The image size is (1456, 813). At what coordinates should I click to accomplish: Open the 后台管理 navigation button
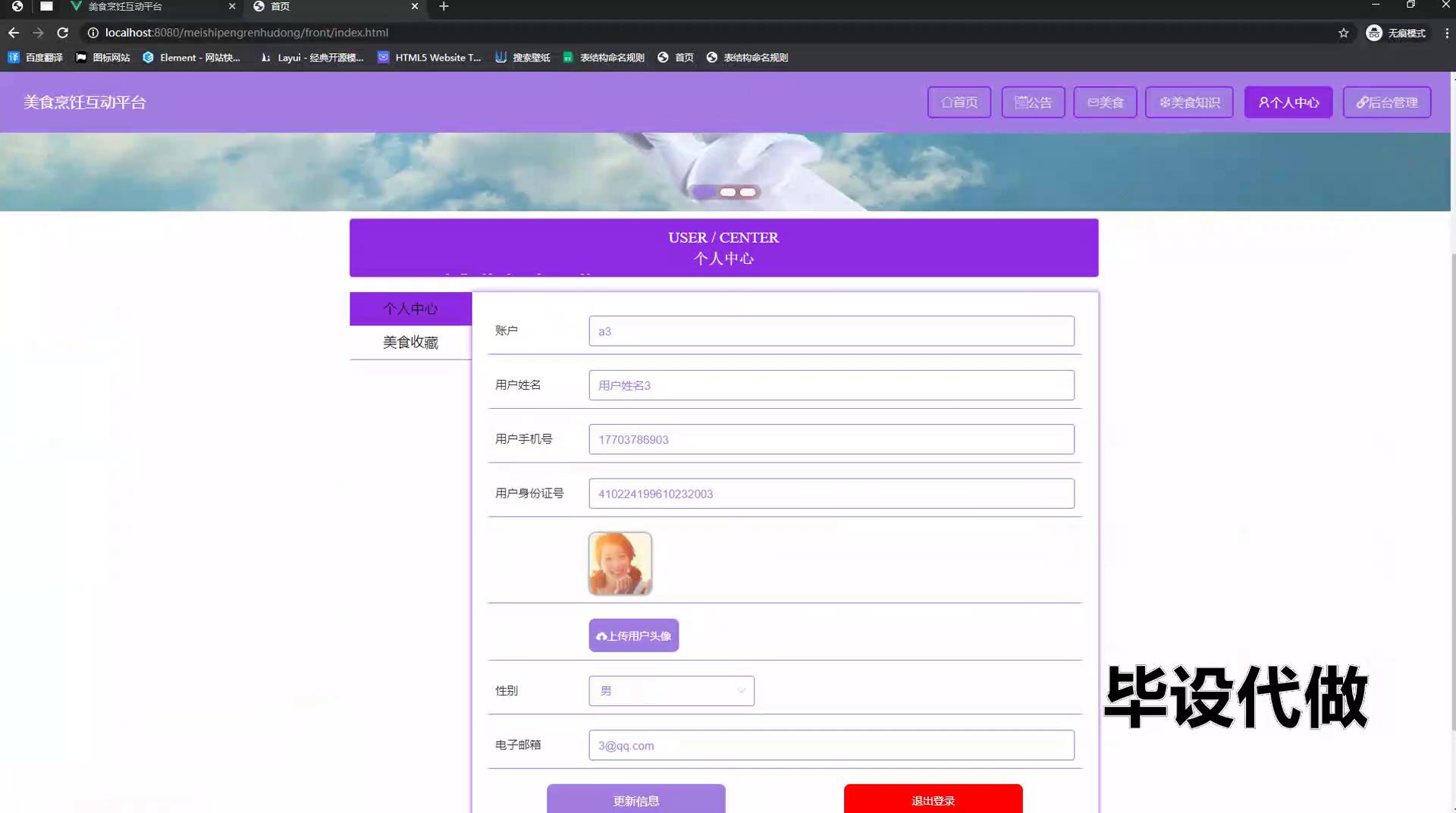(1386, 102)
